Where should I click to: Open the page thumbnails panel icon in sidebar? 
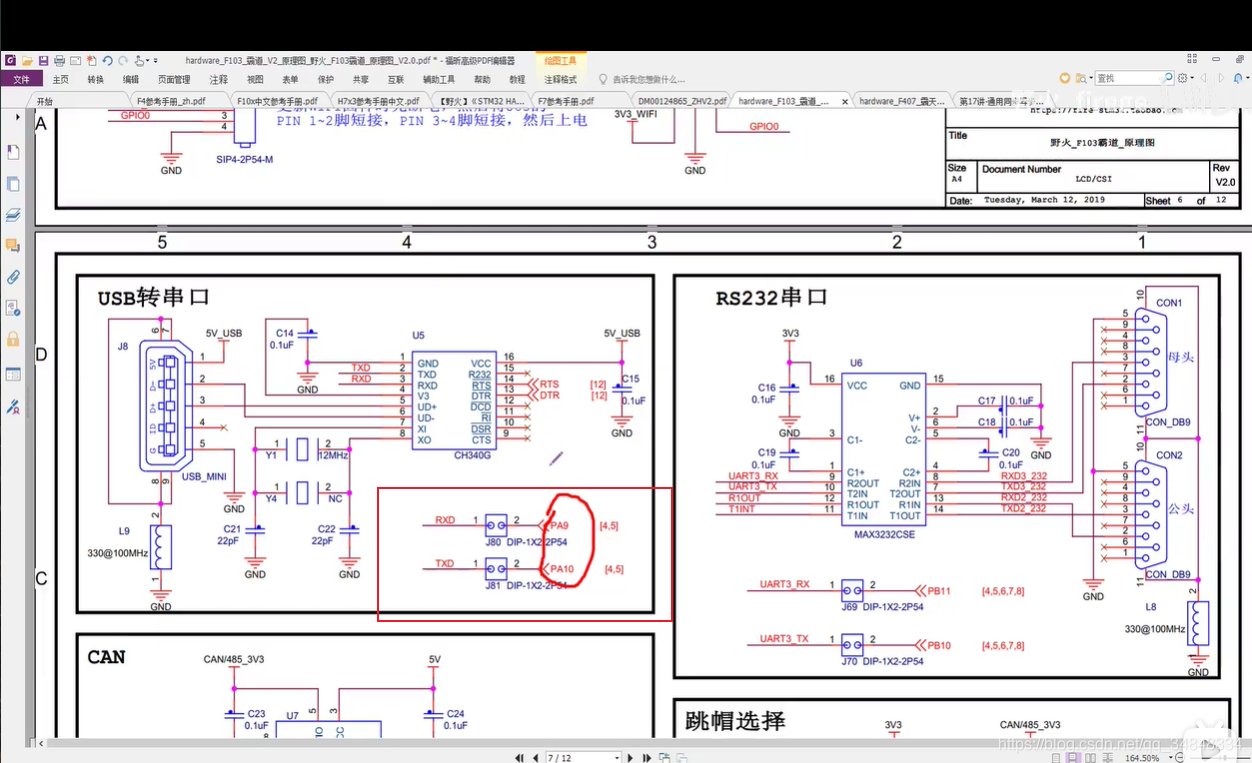pyautogui.click(x=13, y=184)
